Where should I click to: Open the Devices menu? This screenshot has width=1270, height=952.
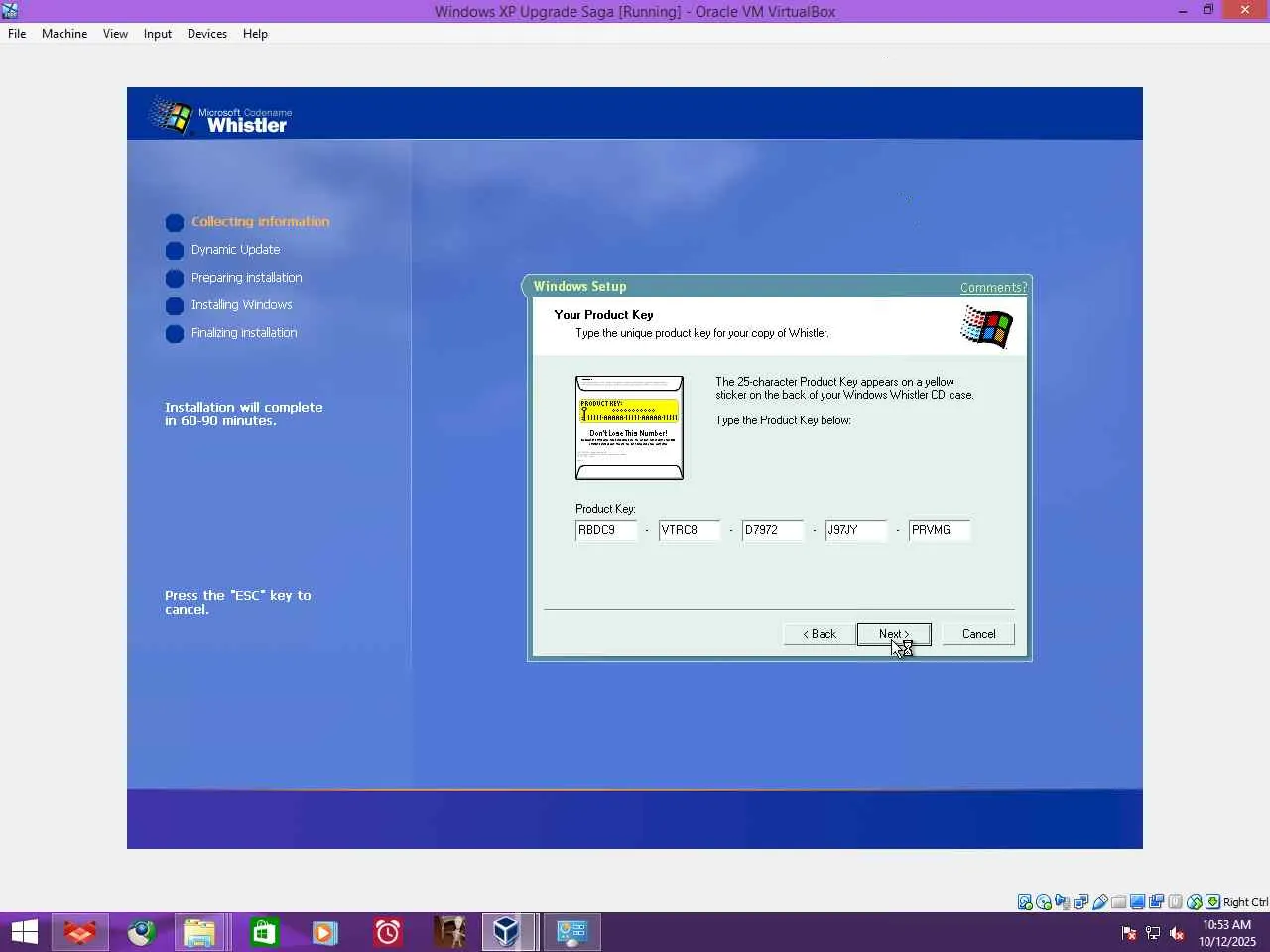click(x=206, y=33)
